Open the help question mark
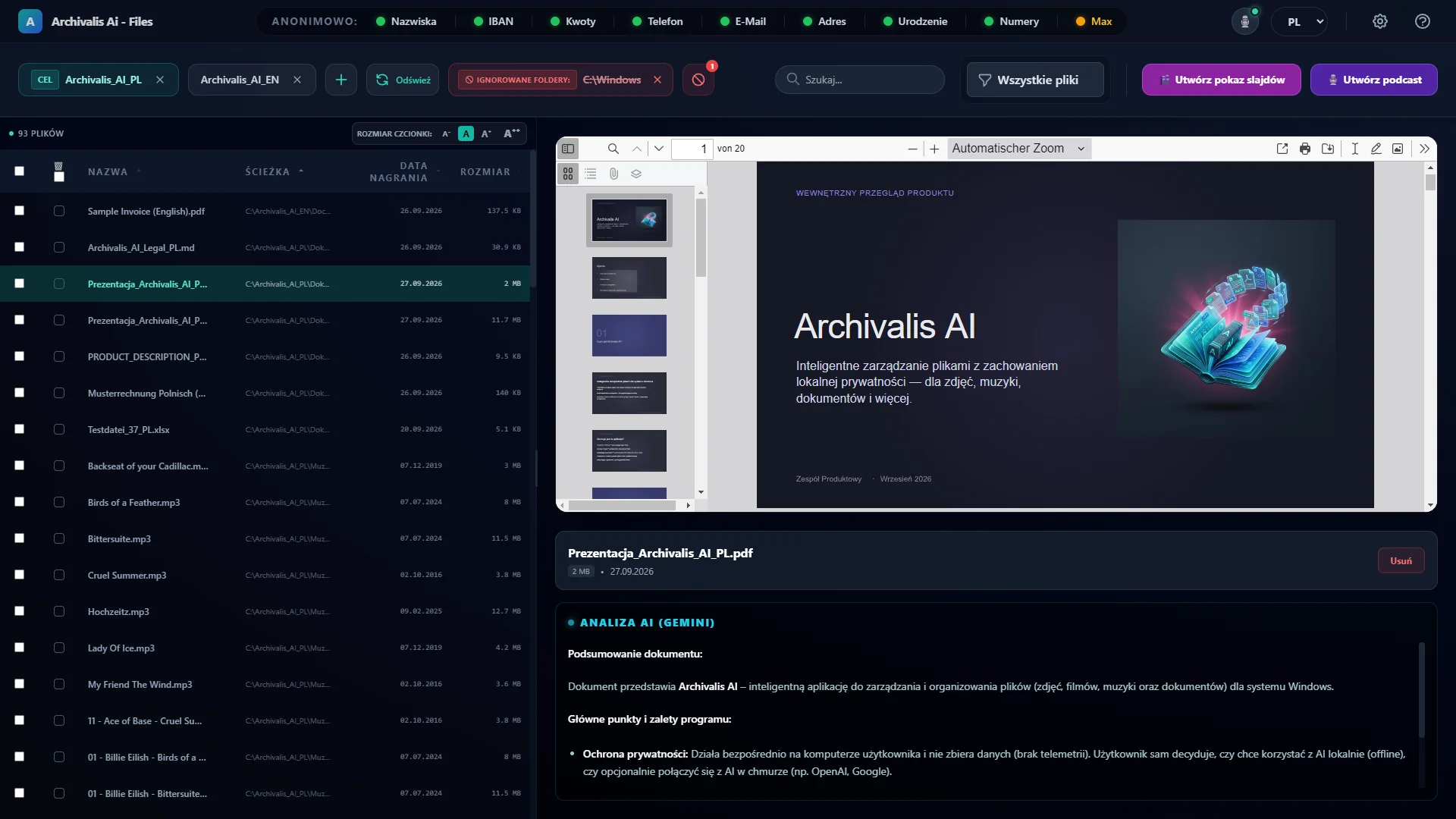This screenshot has height=819, width=1456. pos(1423,21)
